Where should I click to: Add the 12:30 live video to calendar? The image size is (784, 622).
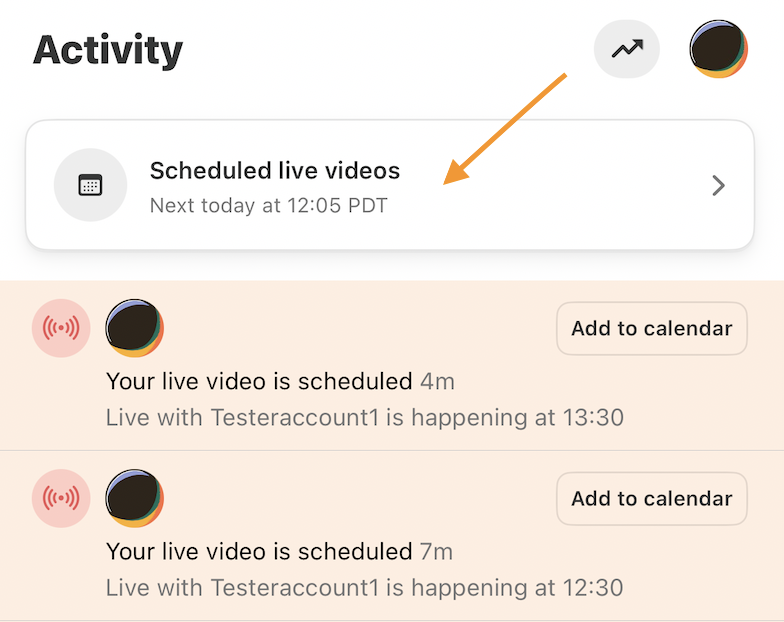pos(652,498)
